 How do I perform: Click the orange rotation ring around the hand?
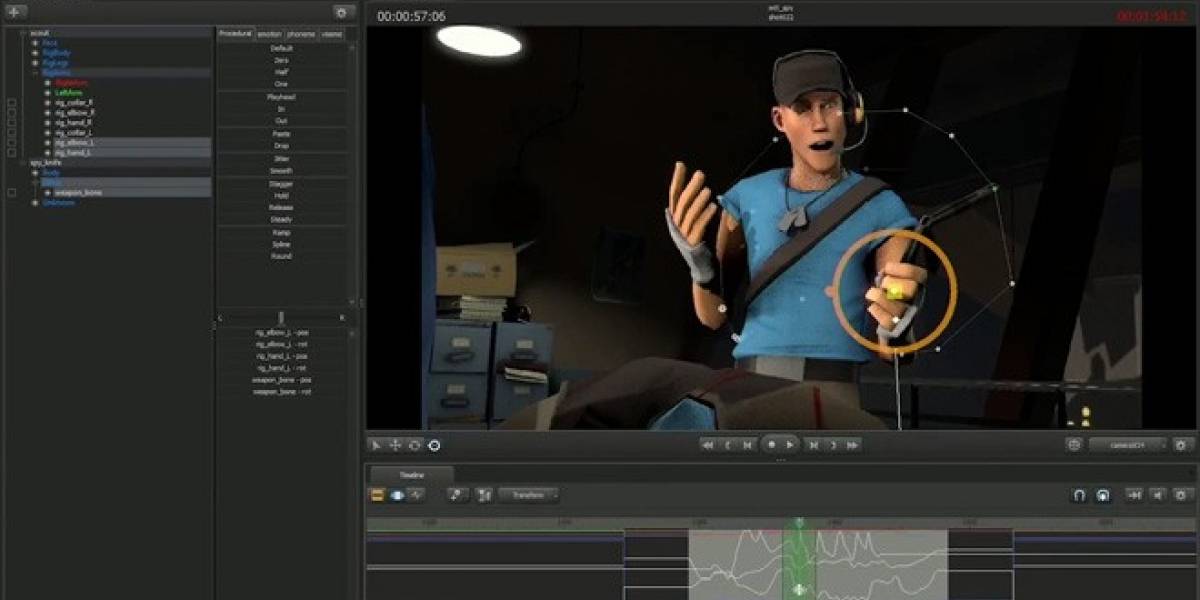click(x=896, y=293)
